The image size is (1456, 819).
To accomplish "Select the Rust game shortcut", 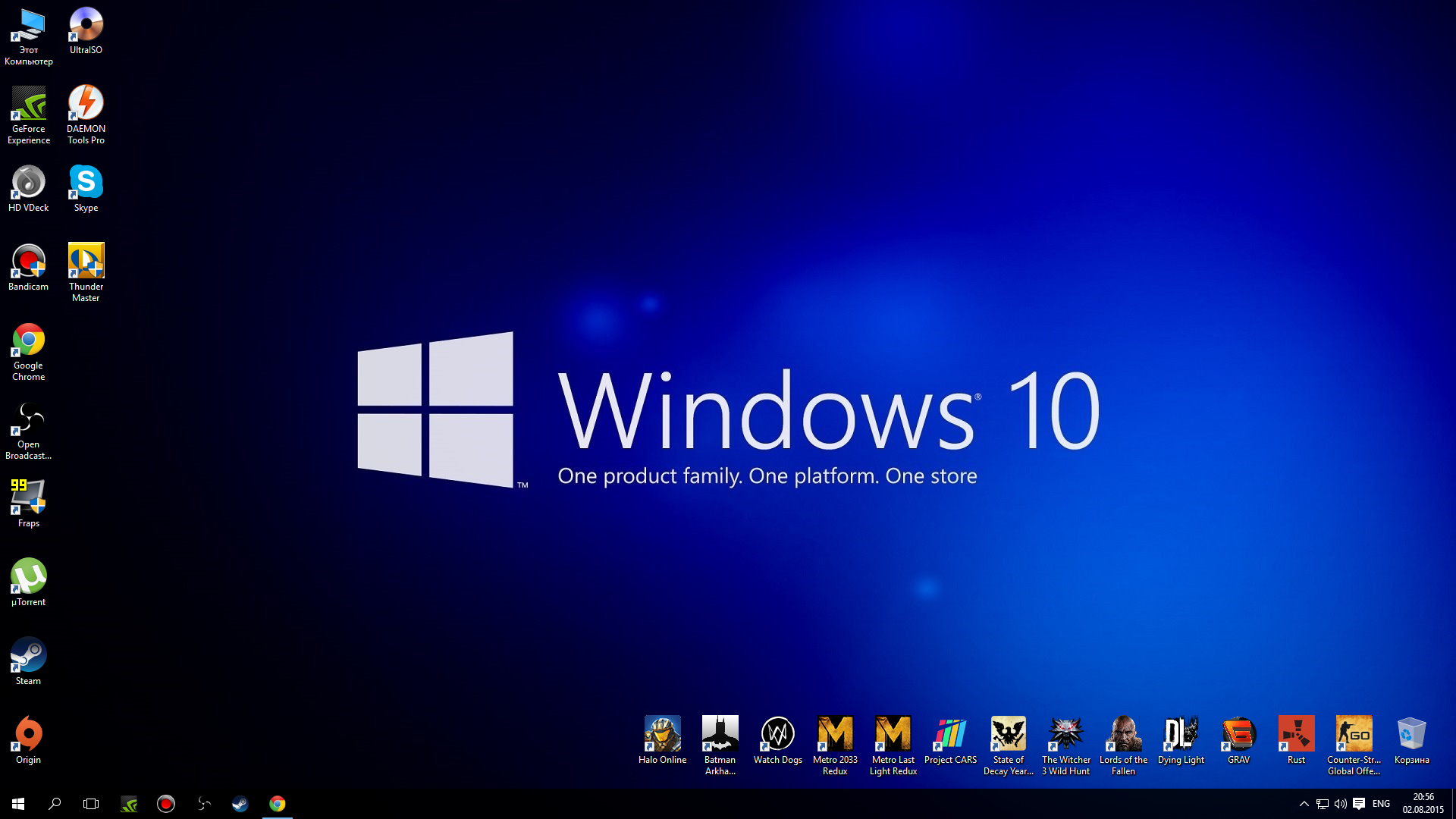I will click(x=1297, y=740).
